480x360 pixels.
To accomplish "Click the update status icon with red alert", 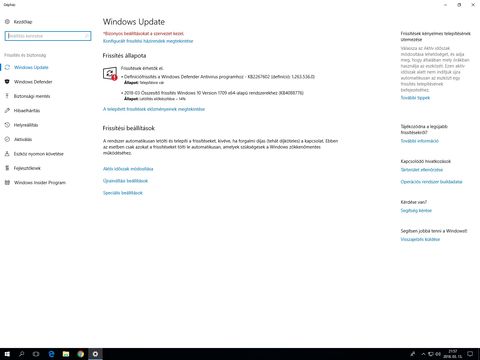I will (x=110, y=74).
